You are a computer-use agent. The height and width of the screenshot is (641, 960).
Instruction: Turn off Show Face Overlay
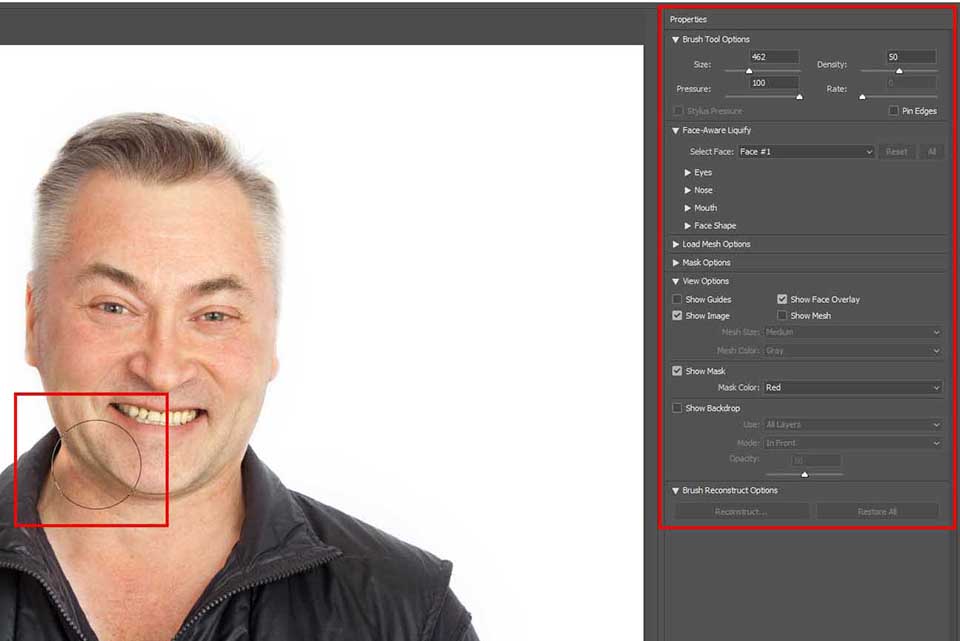point(783,299)
